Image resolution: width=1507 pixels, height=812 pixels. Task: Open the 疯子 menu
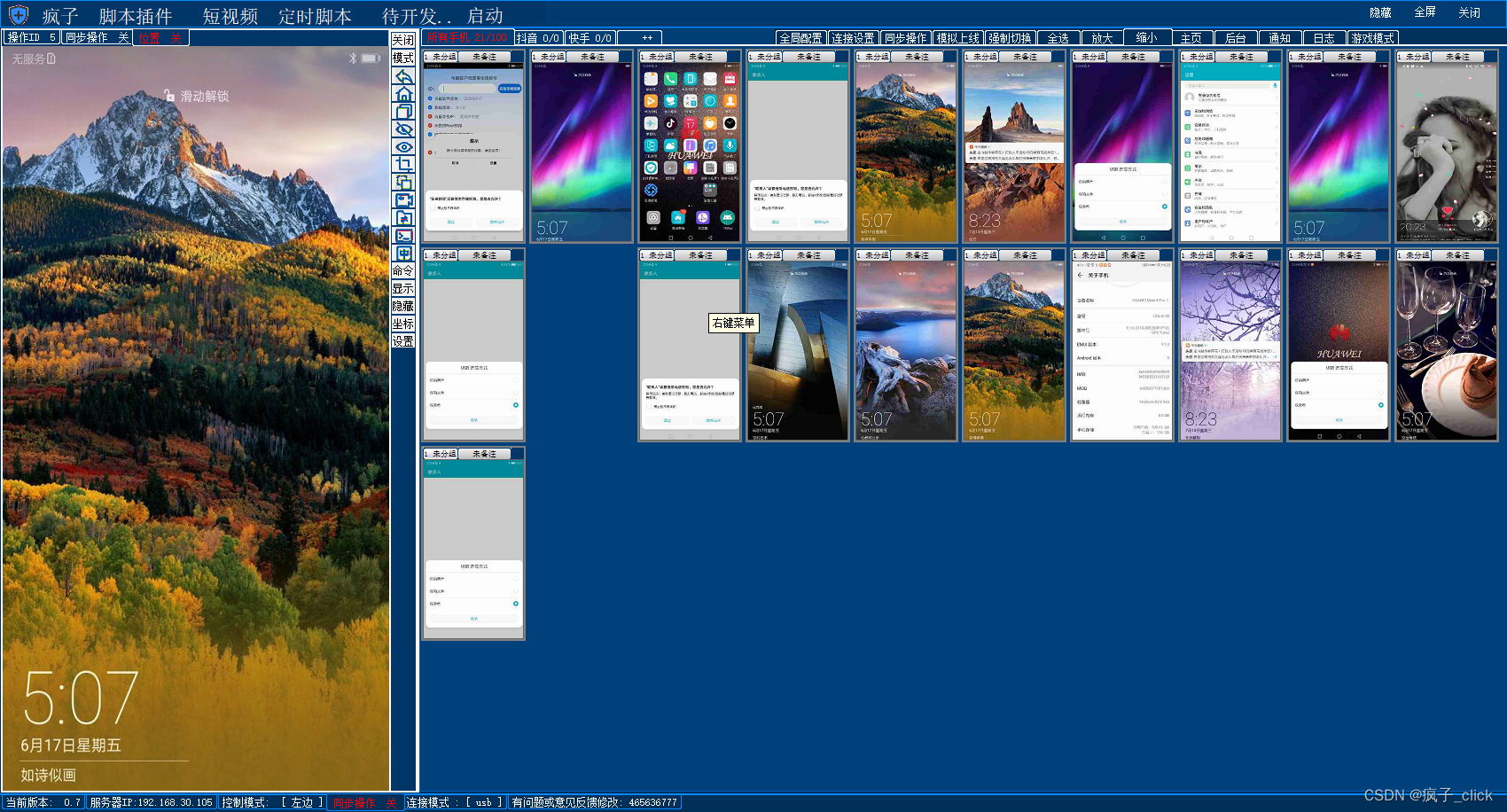[60, 16]
